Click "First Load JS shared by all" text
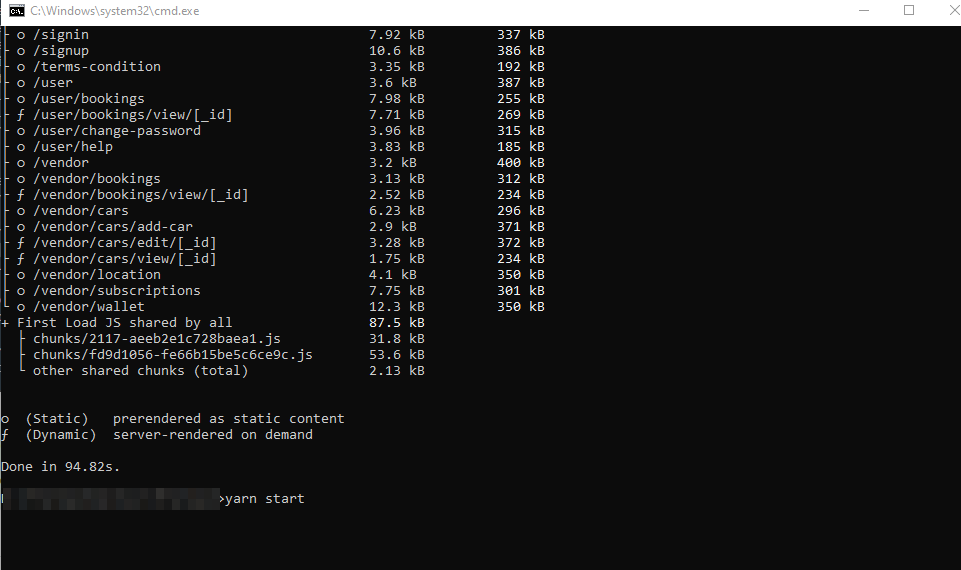Screen dimensions: 961x570 pyautogui.click(x=124, y=323)
